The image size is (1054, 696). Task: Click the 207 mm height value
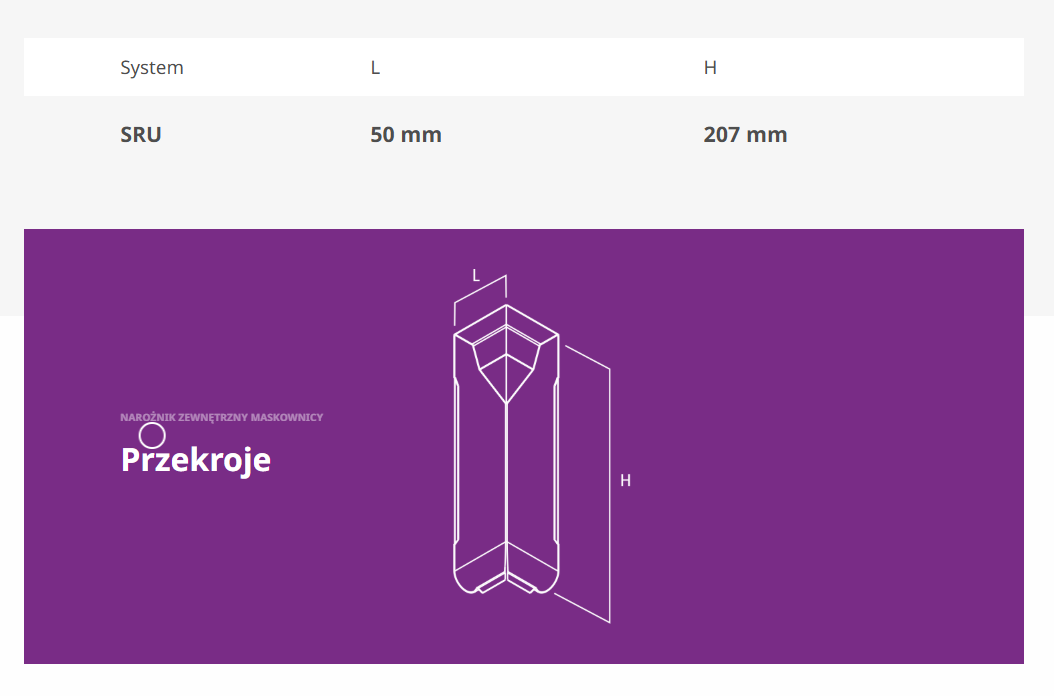coord(745,135)
